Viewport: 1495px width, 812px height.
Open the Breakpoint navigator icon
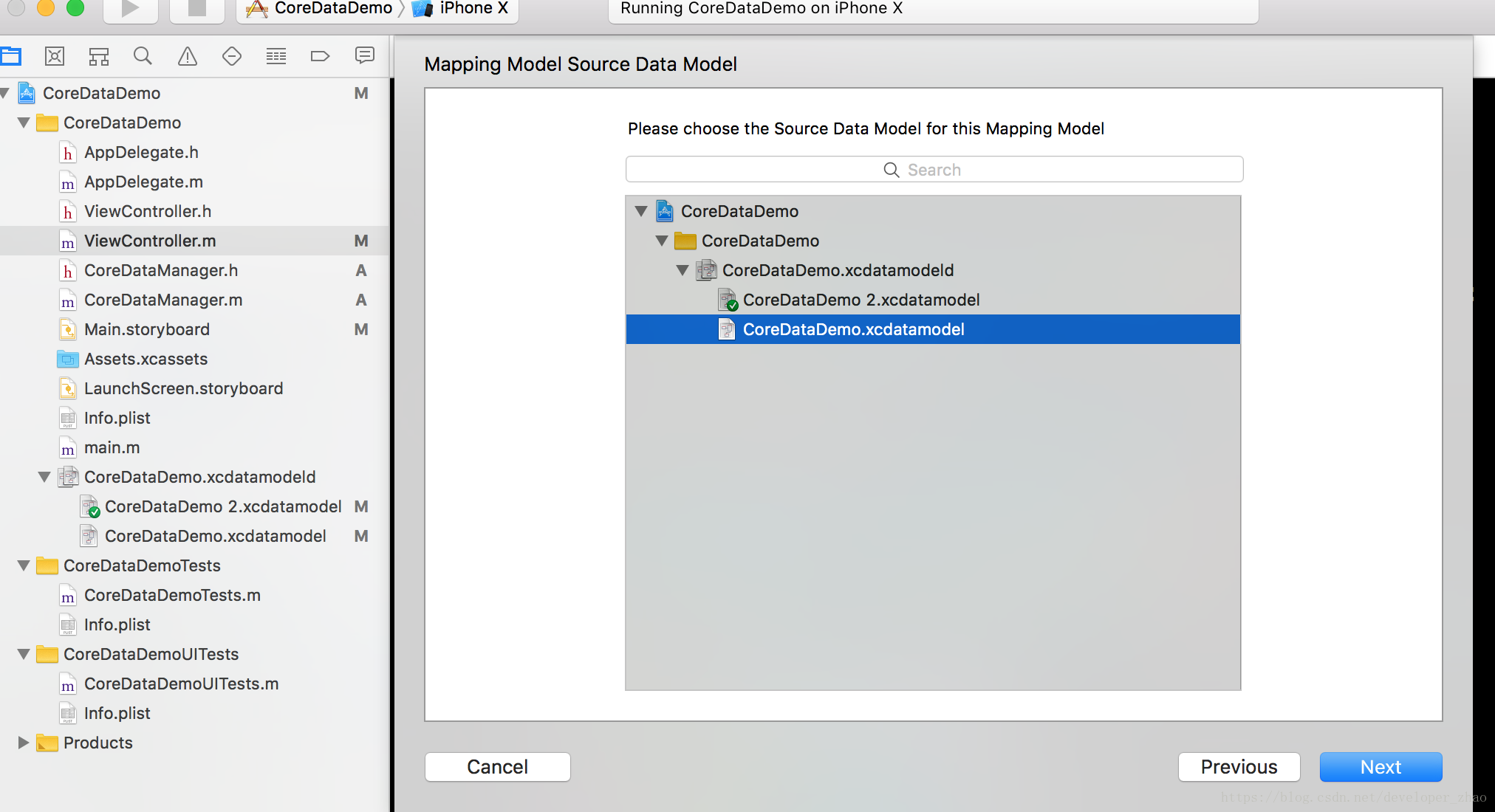[x=320, y=56]
